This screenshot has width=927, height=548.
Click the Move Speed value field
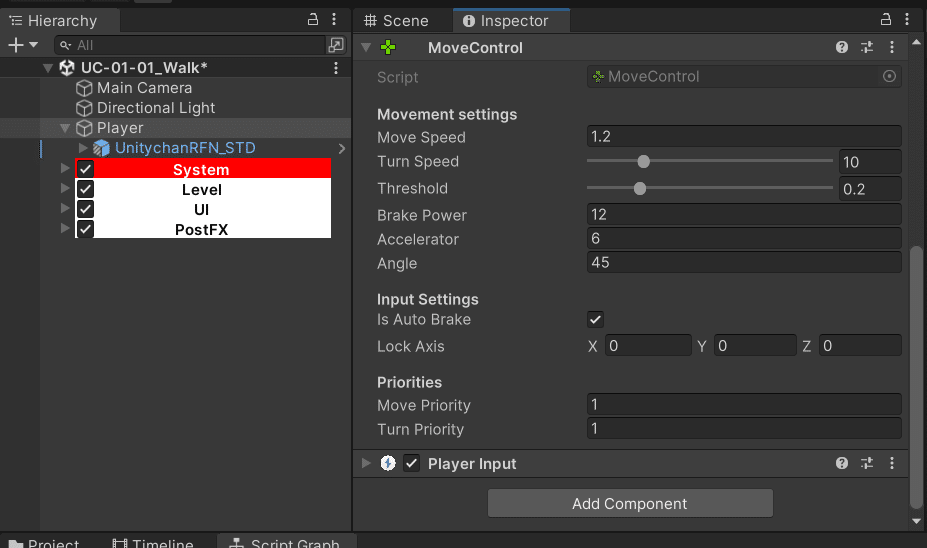pos(744,137)
